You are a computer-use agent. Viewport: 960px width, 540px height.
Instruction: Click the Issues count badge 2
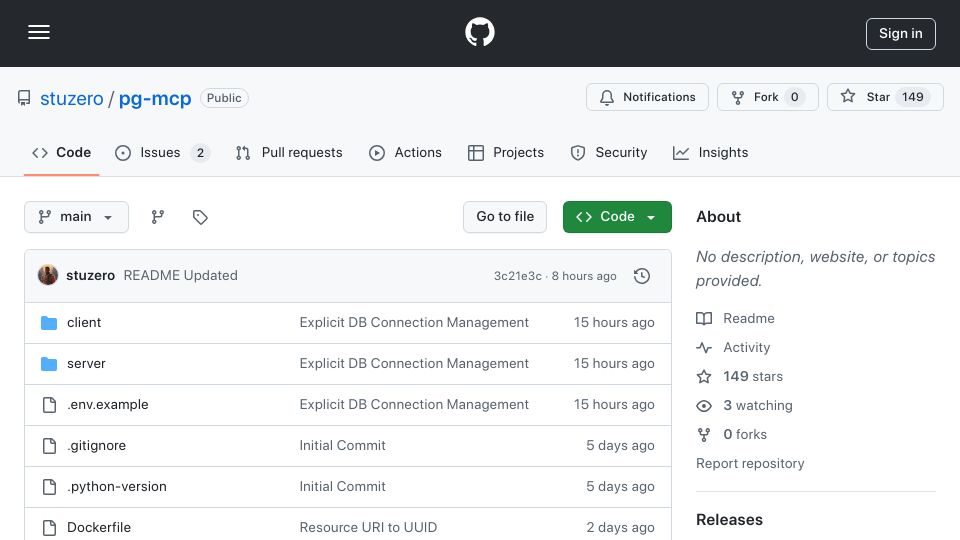[200, 153]
